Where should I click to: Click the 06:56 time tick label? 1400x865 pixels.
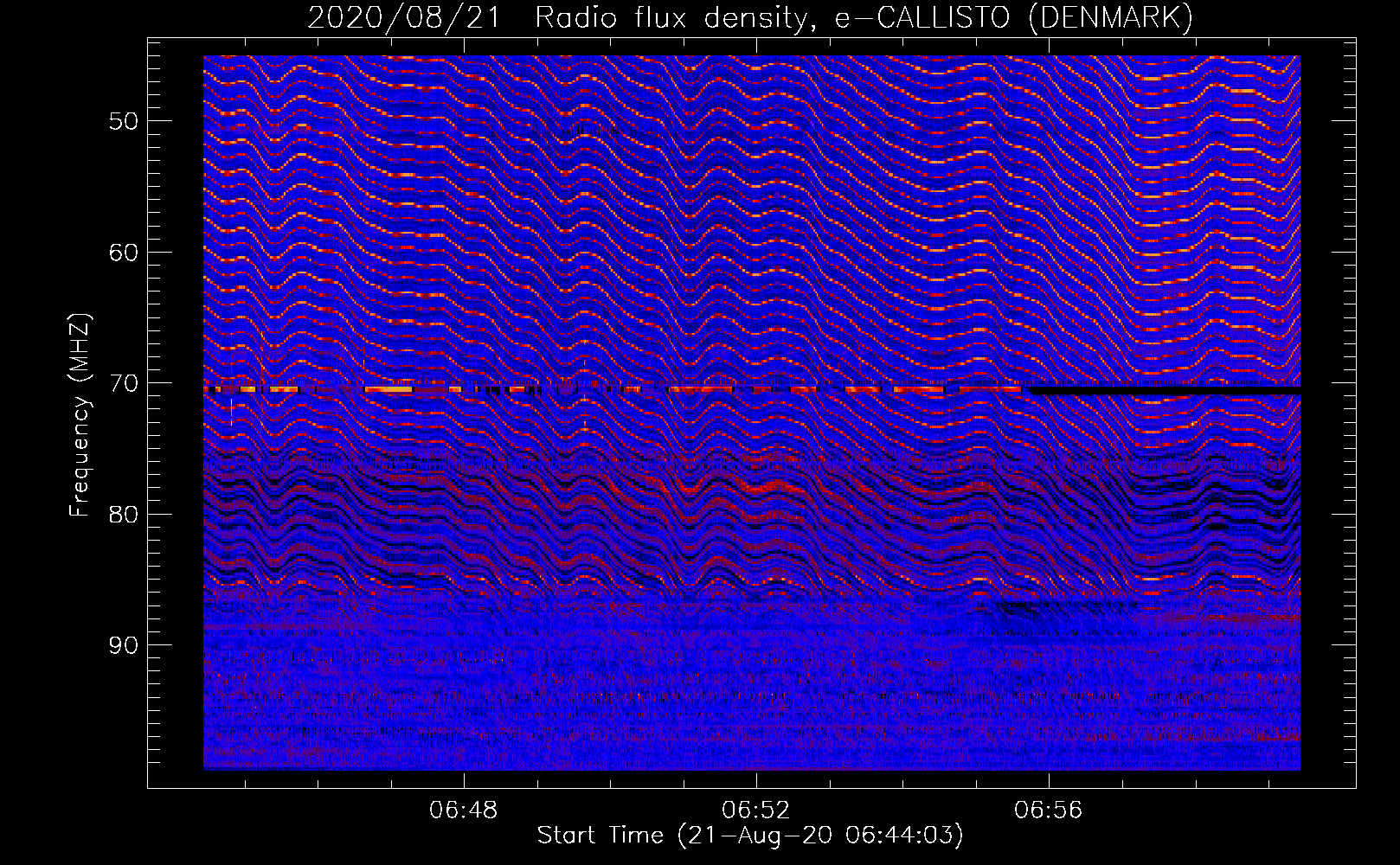(1049, 811)
